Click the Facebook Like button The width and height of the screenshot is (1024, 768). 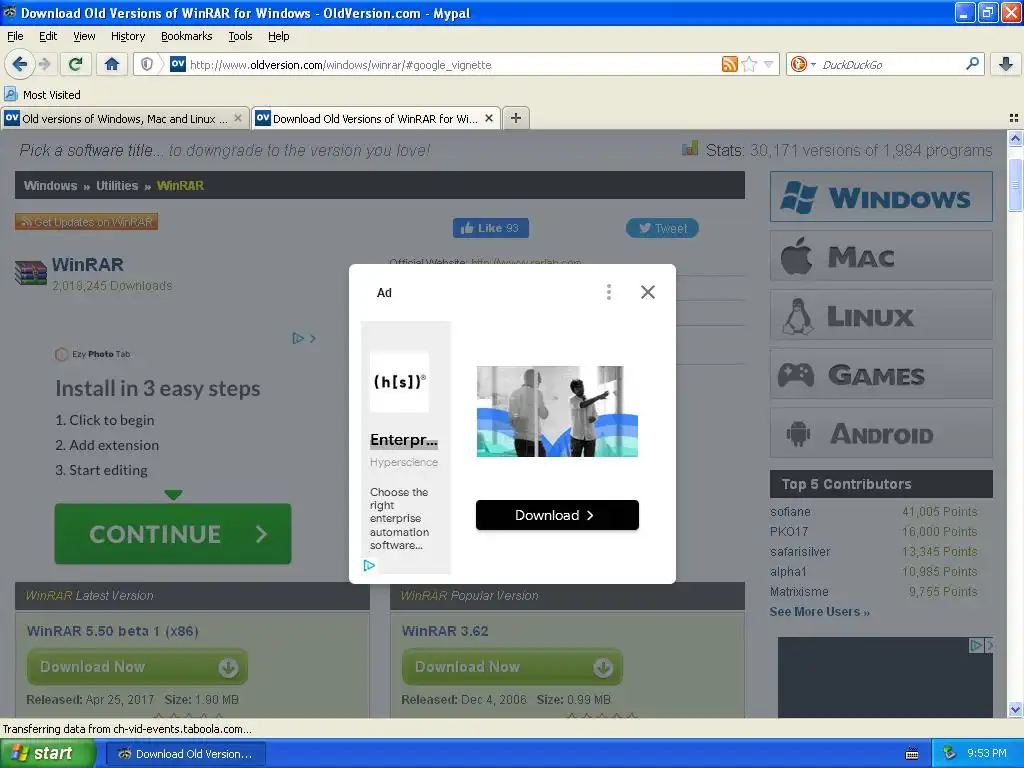(x=491, y=228)
